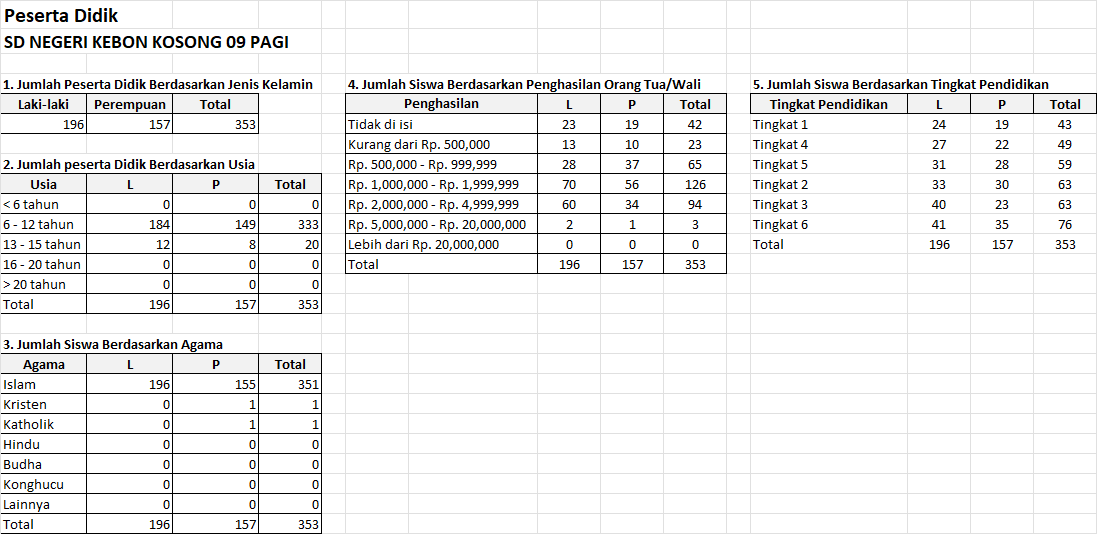Viewport: 1097px width, 534px height.
Task: Click the 'Usia' column header
Action: coord(43,185)
